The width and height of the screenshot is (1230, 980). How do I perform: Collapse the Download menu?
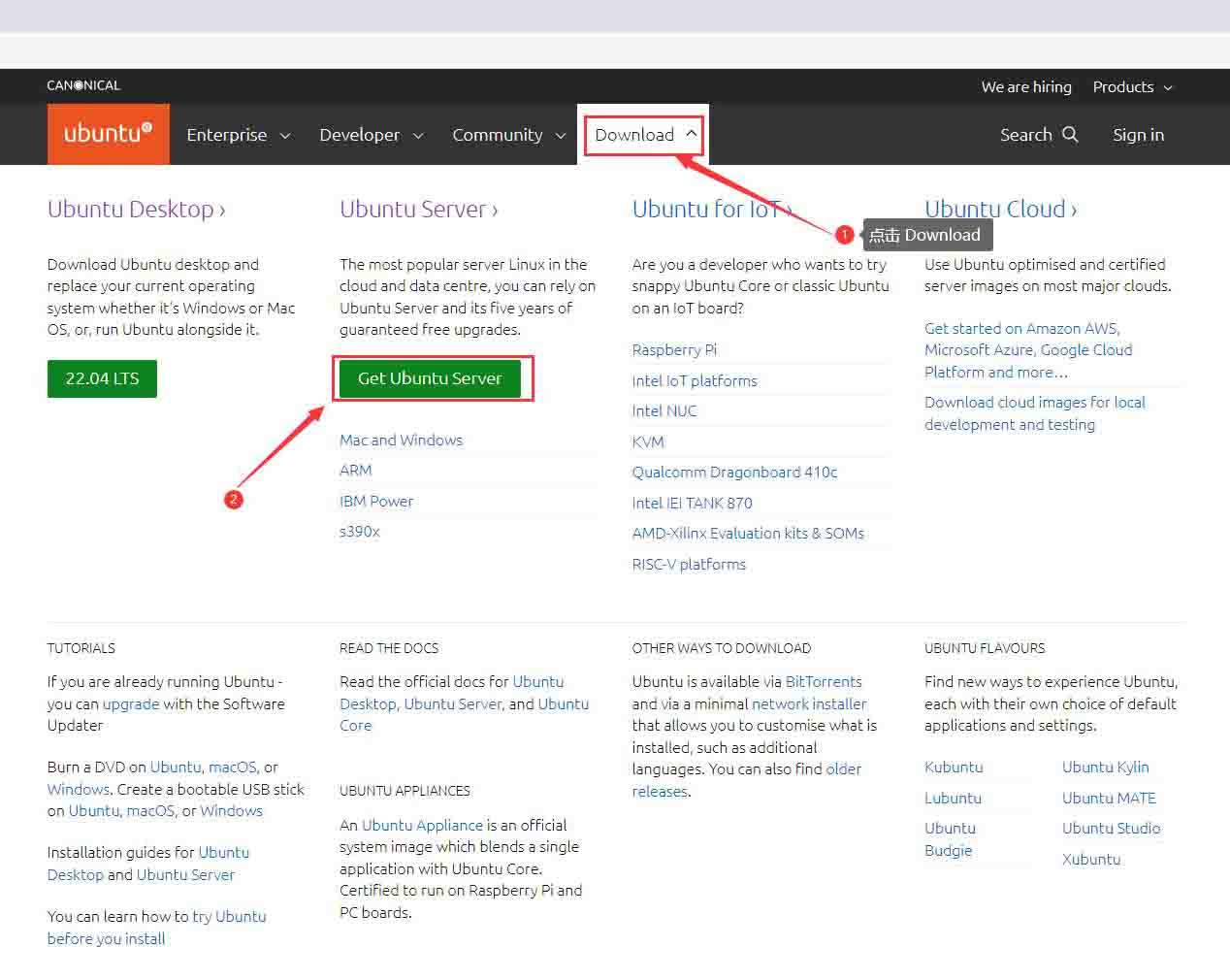(x=645, y=134)
